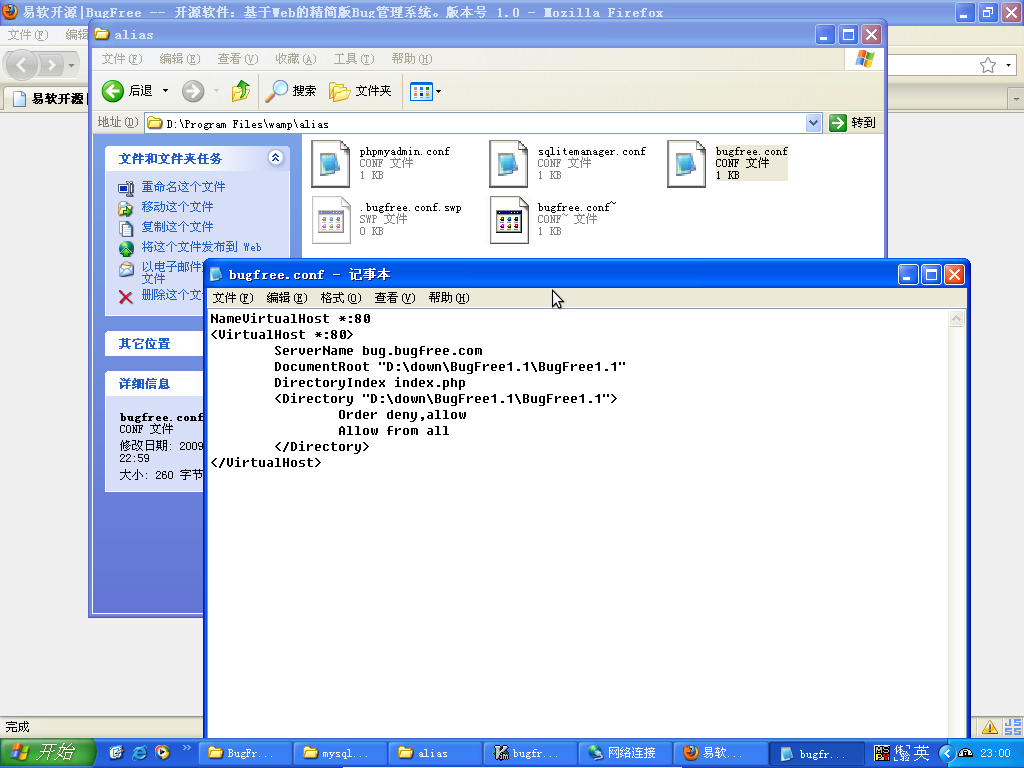Click the DocumentRoot line in Notepad

(x=450, y=367)
